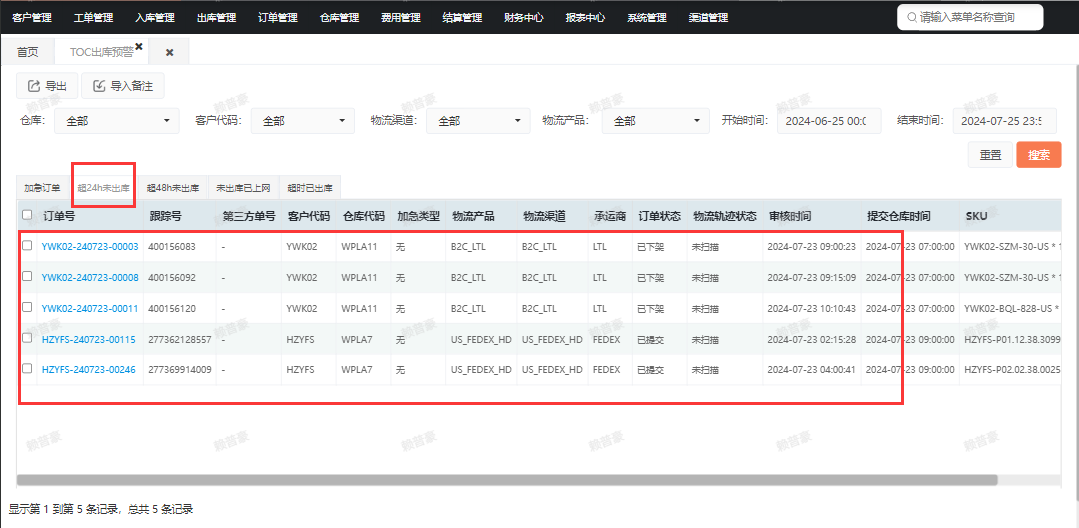Check the row HZYFS-240723-00246 checkbox

(x=27, y=368)
